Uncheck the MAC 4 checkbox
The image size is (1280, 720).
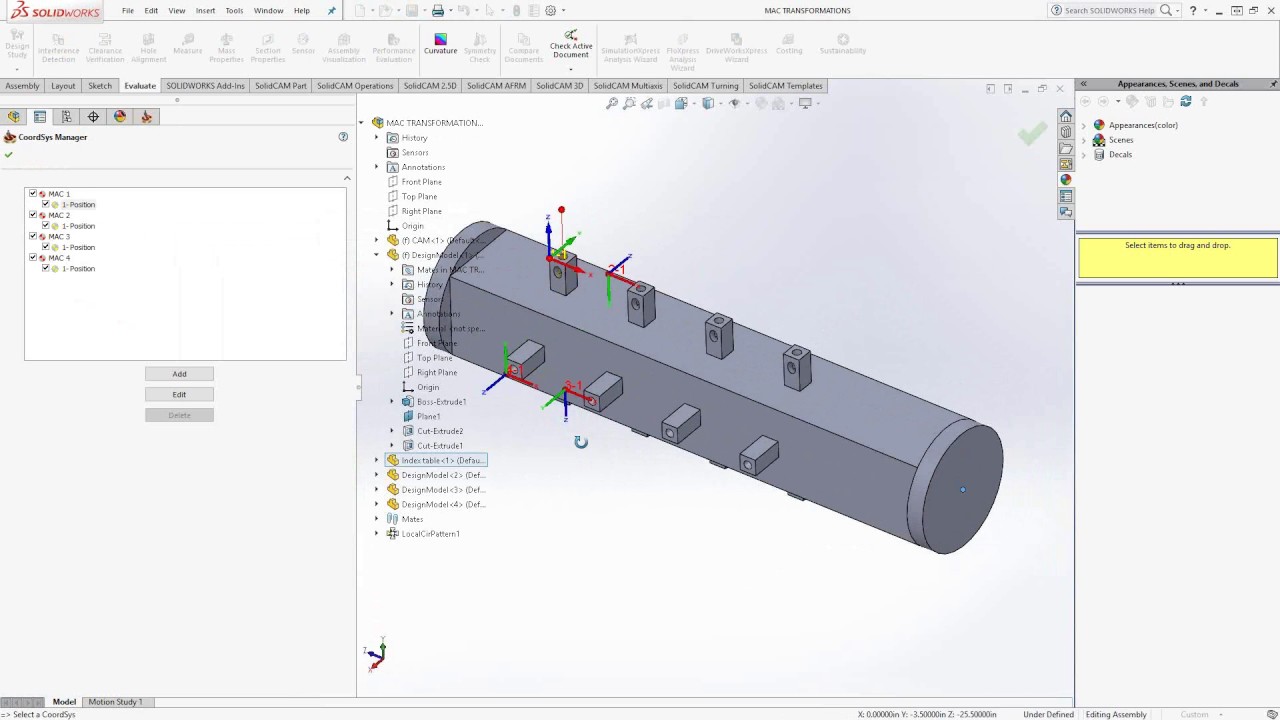point(33,257)
